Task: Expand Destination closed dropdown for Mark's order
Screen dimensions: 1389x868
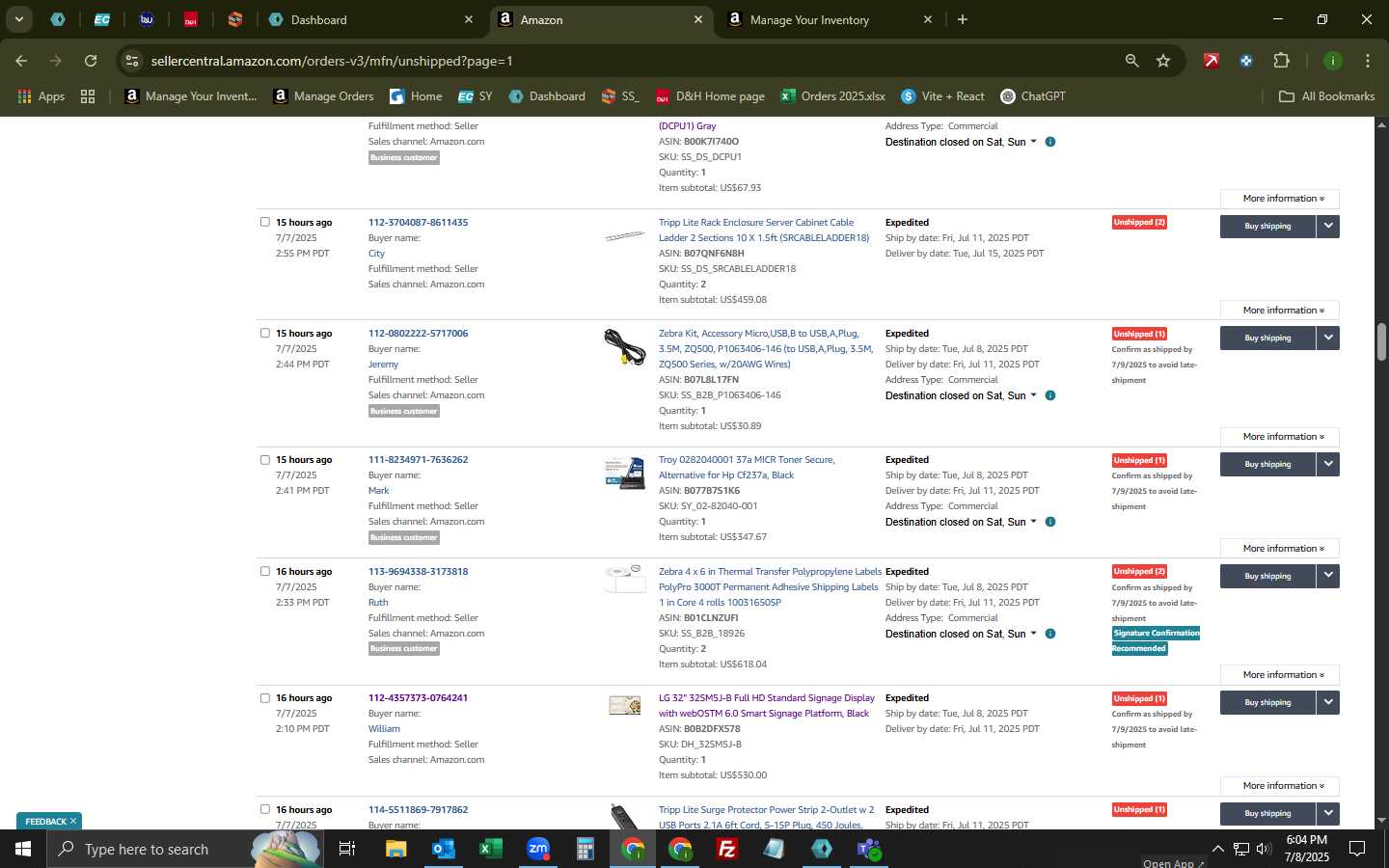Action: coord(1033,522)
